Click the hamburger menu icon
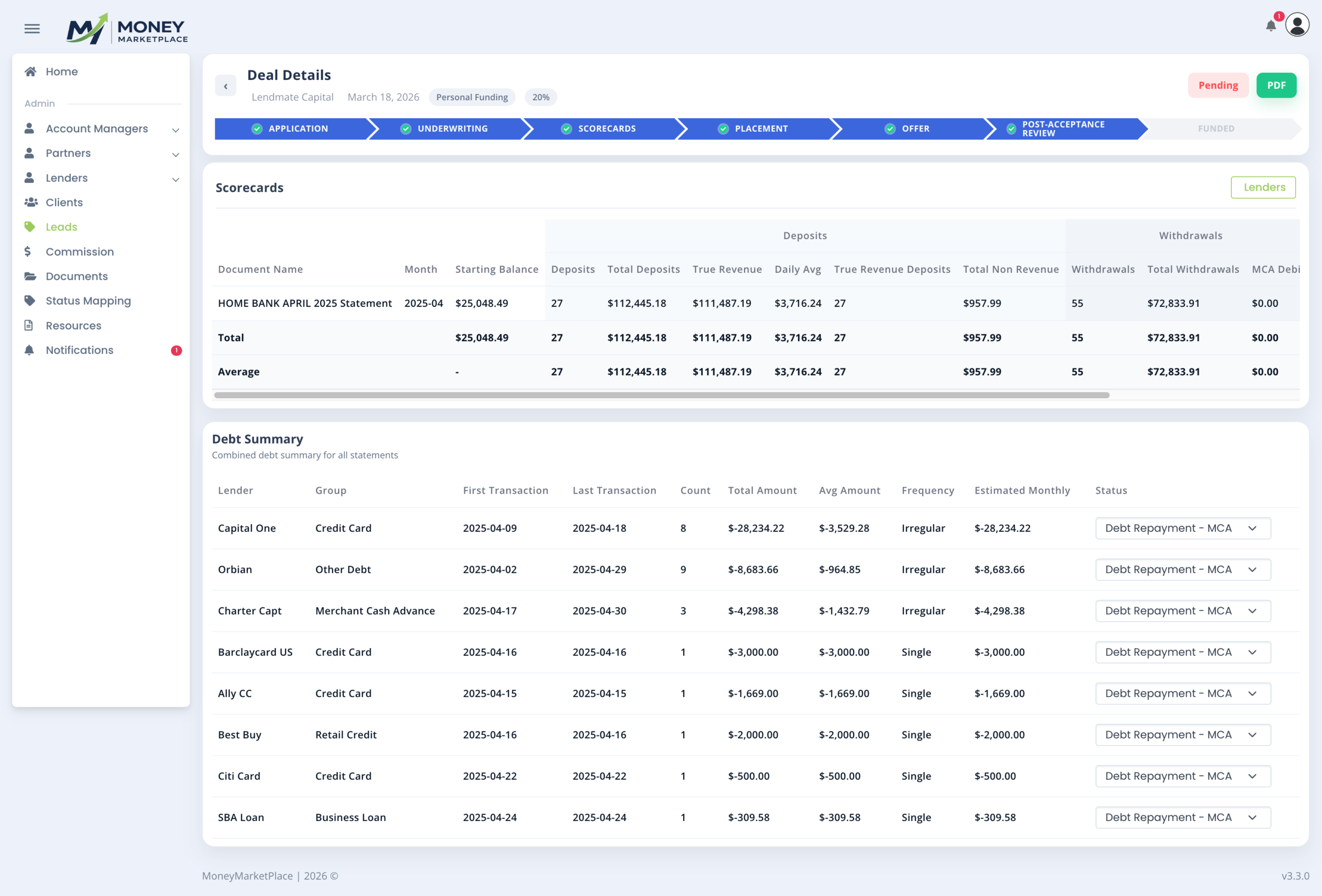Viewport: 1322px width, 896px height. [32, 28]
